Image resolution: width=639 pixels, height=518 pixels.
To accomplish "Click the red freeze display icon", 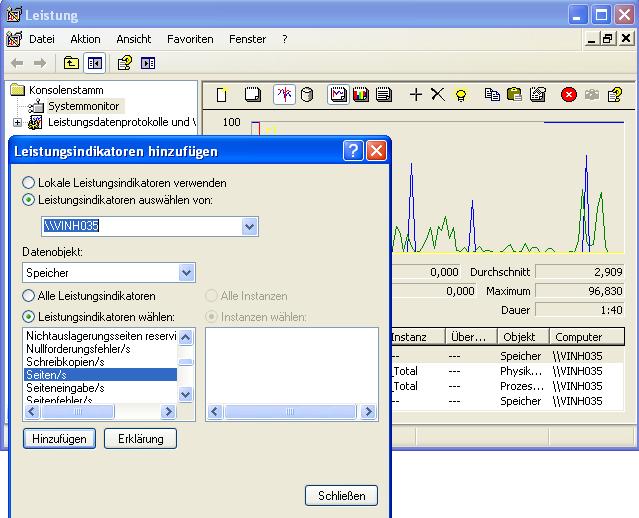I will pos(568,95).
